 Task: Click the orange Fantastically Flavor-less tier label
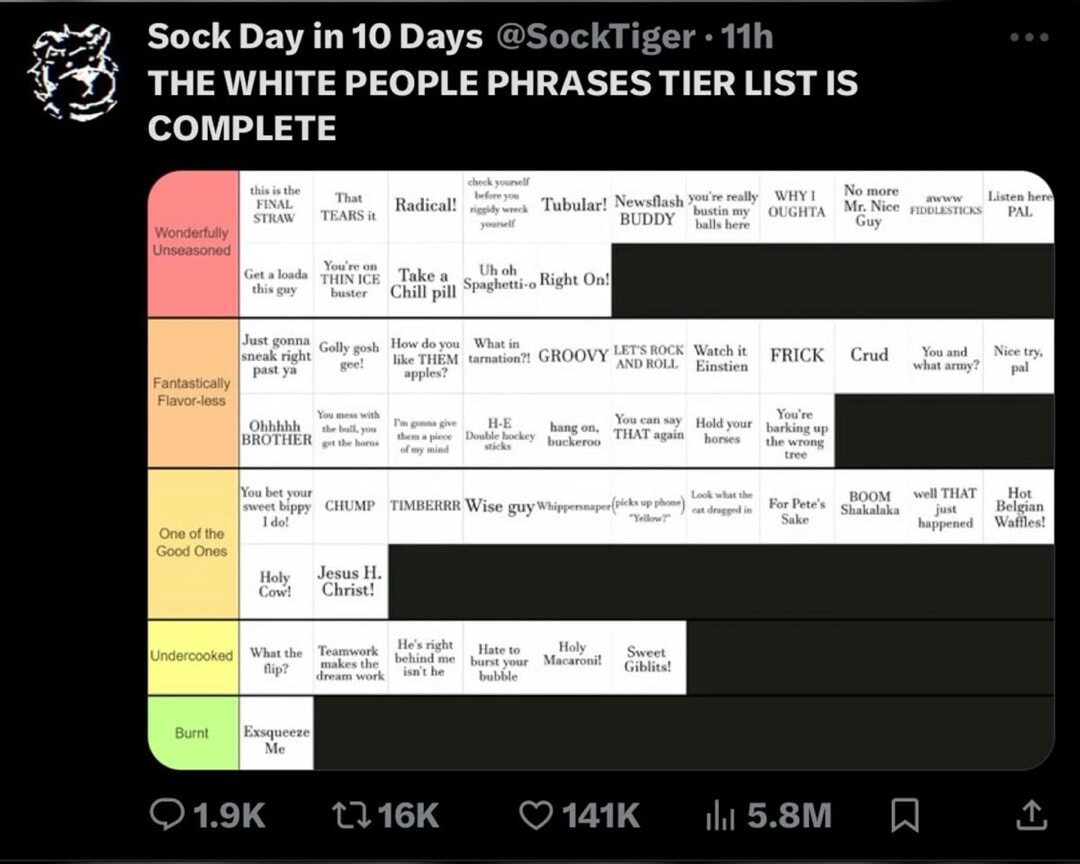193,392
